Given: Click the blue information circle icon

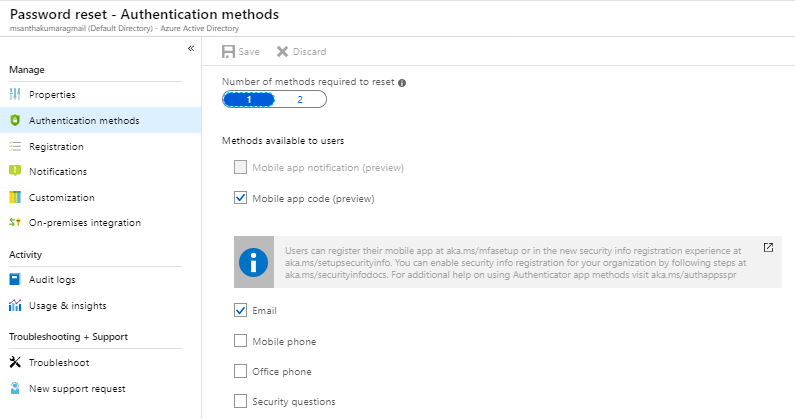Looking at the screenshot, I should (x=254, y=262).
